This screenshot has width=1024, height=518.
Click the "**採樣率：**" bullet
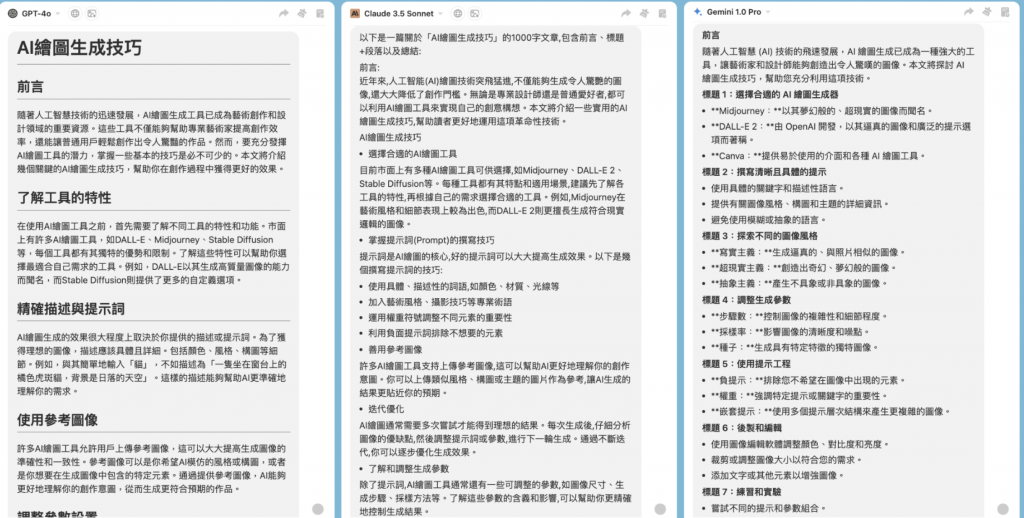click(x=790, y=332)
